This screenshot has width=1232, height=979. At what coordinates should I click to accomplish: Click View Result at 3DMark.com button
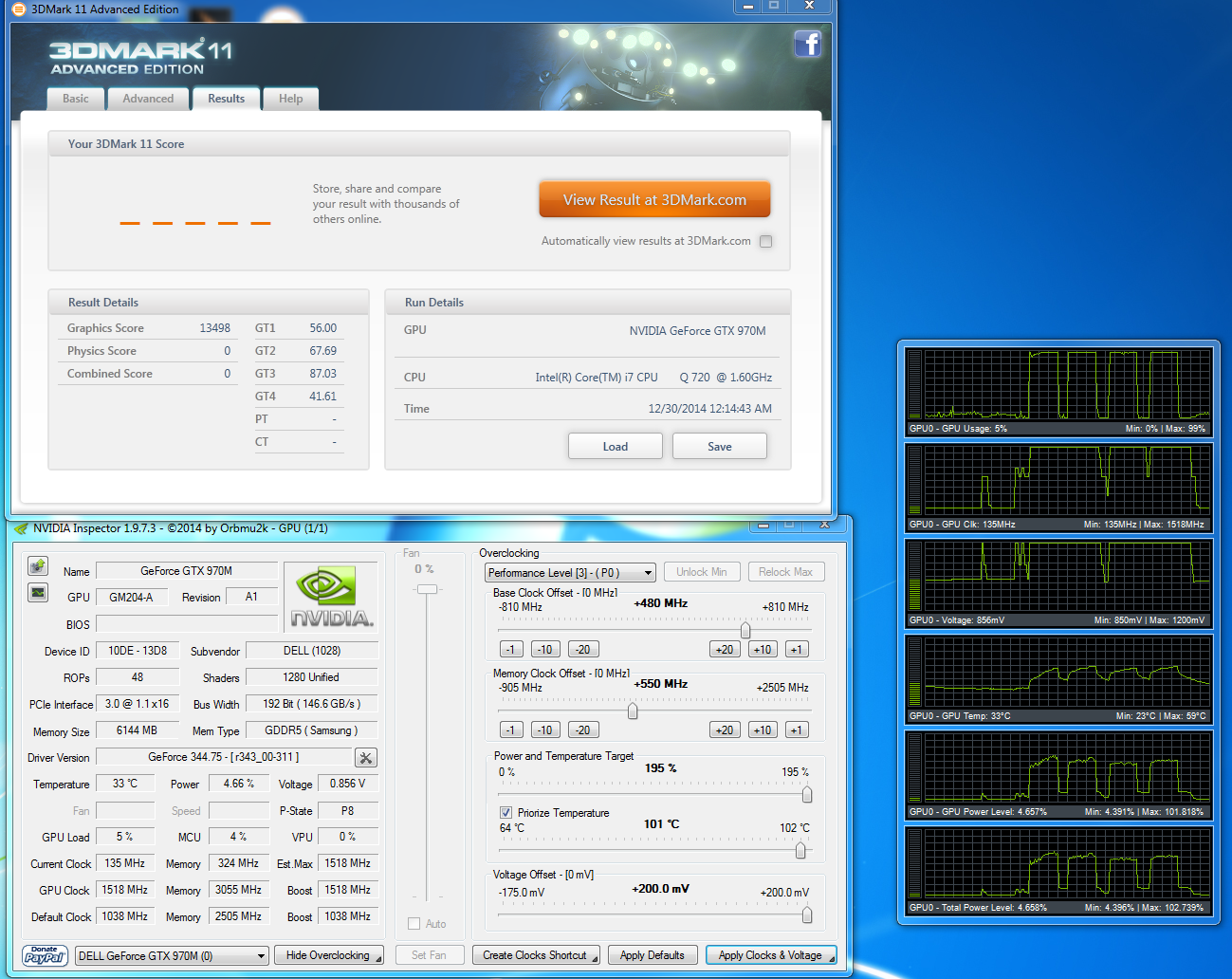[654, 200]
